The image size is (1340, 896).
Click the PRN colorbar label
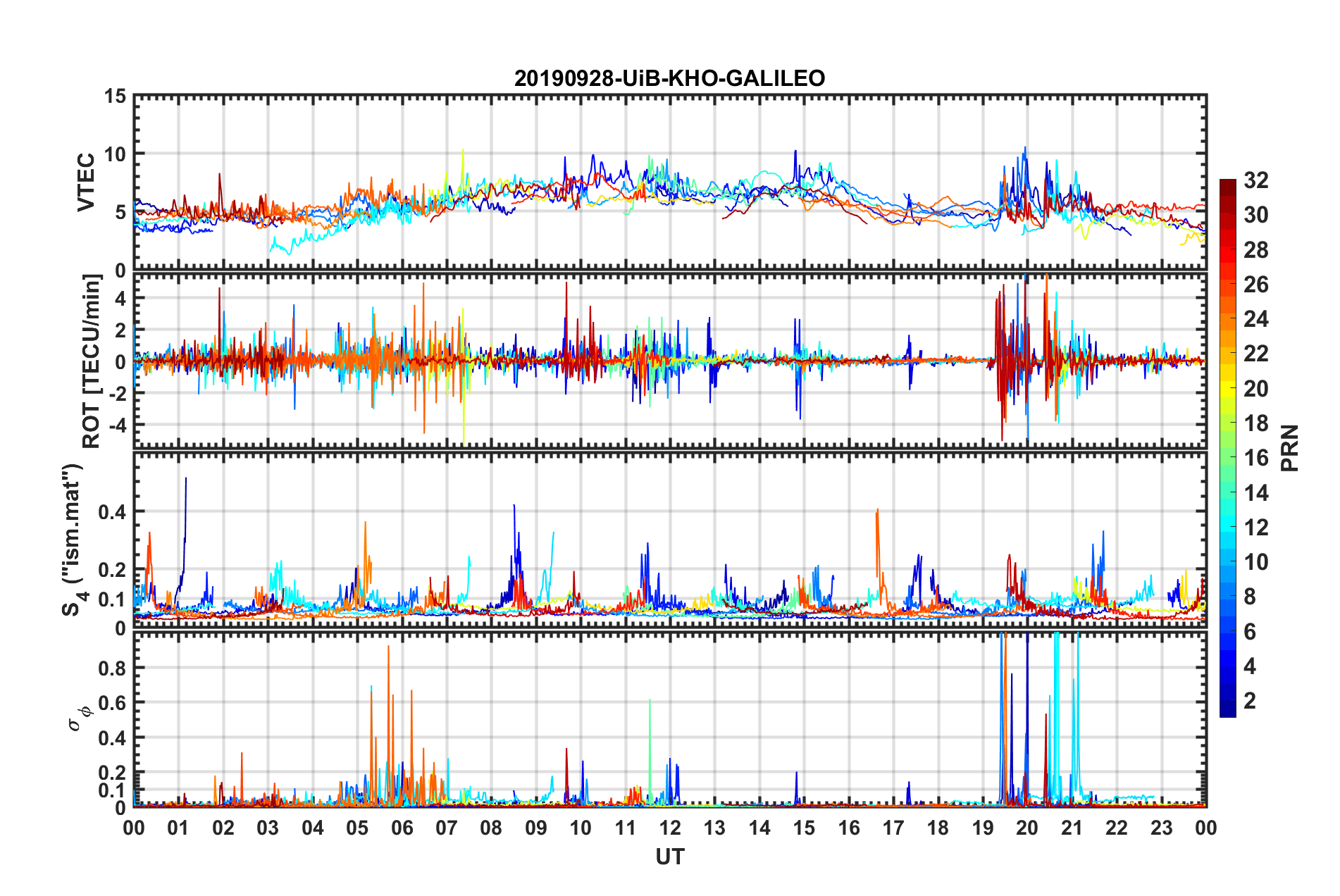tap(1290, 448)
